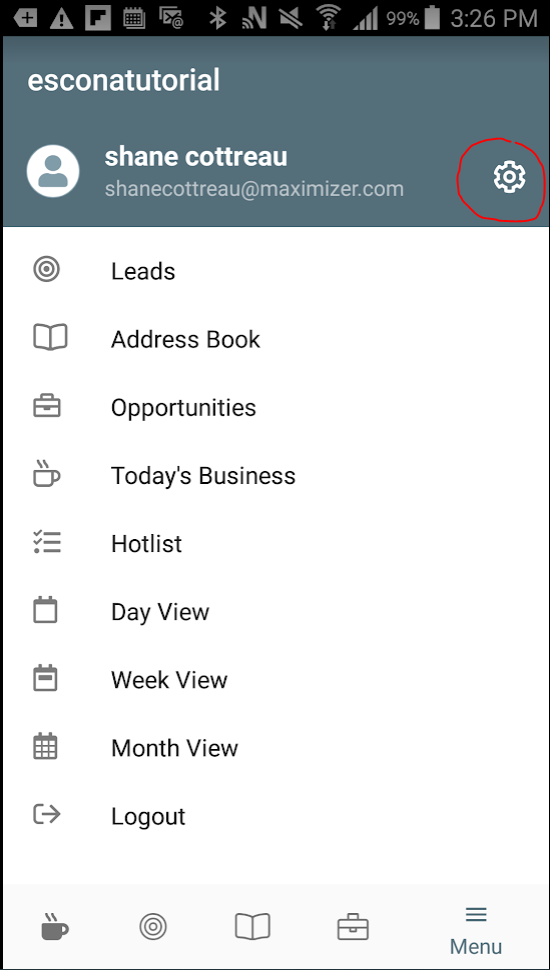Switch to the Leads target tab at bottom

pos(153,927)
